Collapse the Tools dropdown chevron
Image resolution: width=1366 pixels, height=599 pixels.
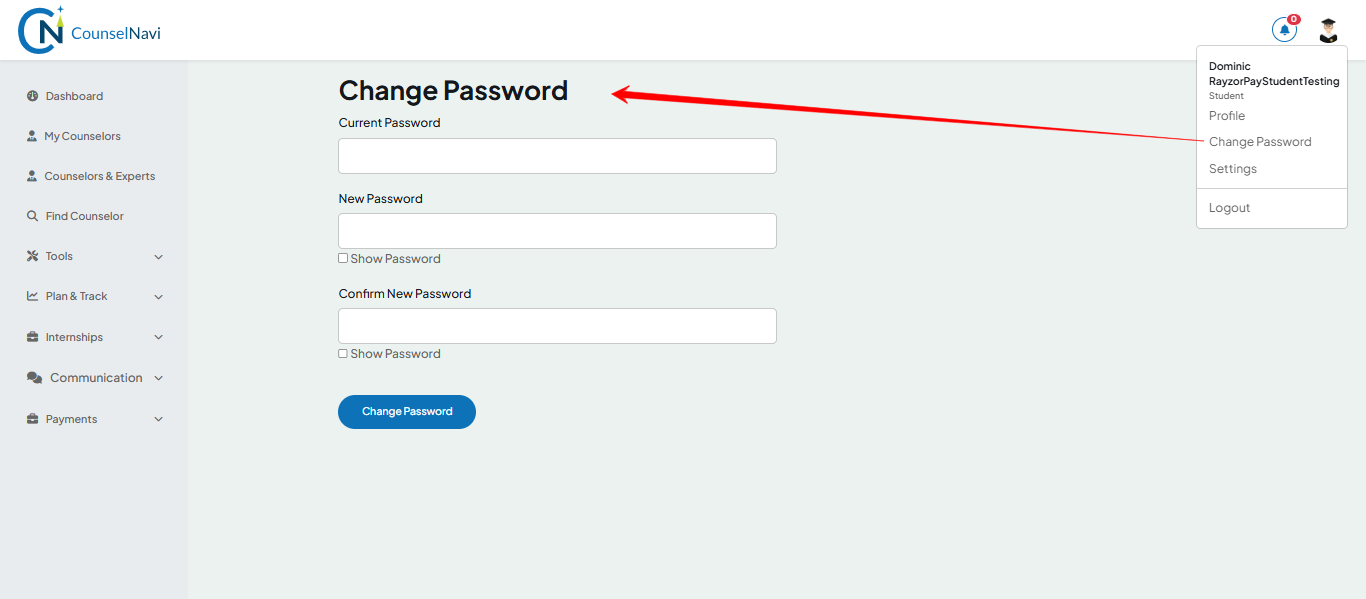(x=158, y=256)
